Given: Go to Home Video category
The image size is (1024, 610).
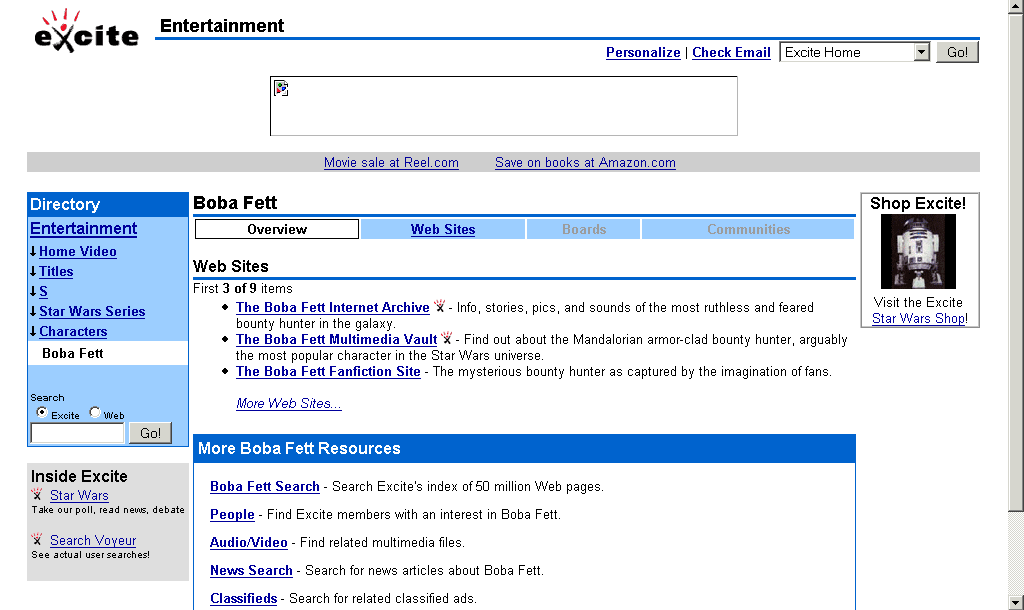Looking at the screenshot, I should click(78, 251).
